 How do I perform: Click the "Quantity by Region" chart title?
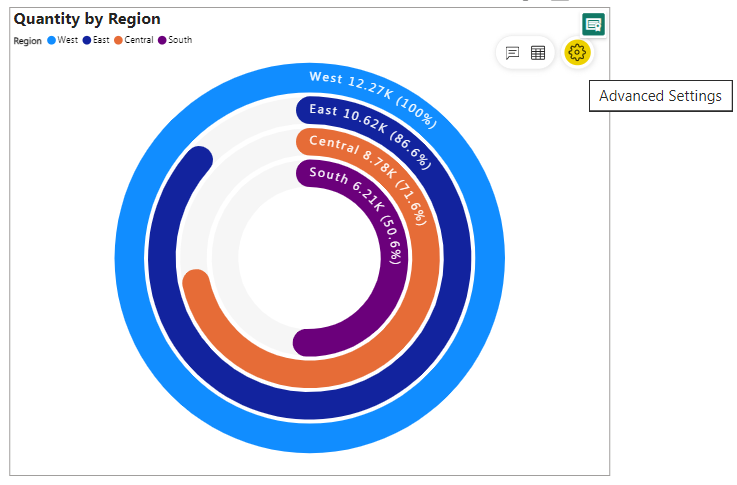coord(87,19)
